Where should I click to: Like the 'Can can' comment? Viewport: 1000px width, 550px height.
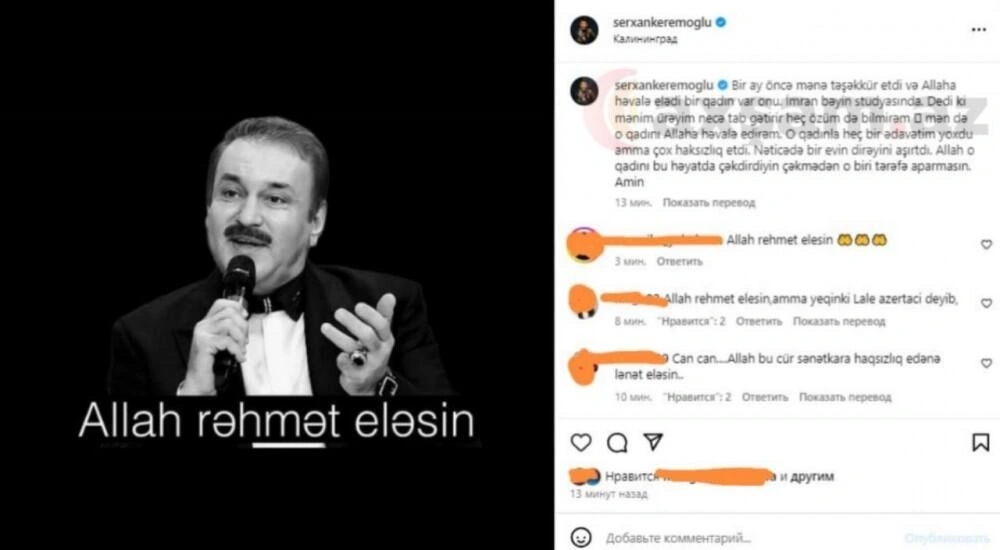coord(986,363)
